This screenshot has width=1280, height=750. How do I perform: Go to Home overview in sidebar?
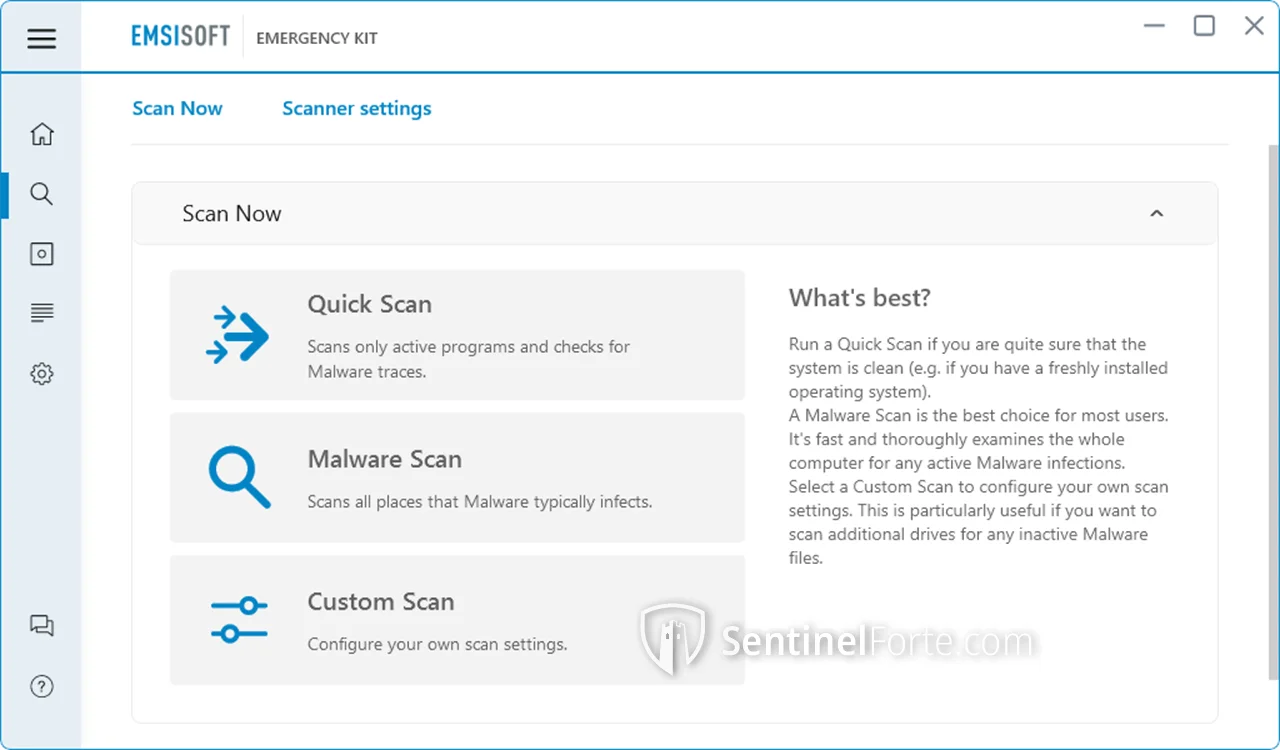point(41,134)
